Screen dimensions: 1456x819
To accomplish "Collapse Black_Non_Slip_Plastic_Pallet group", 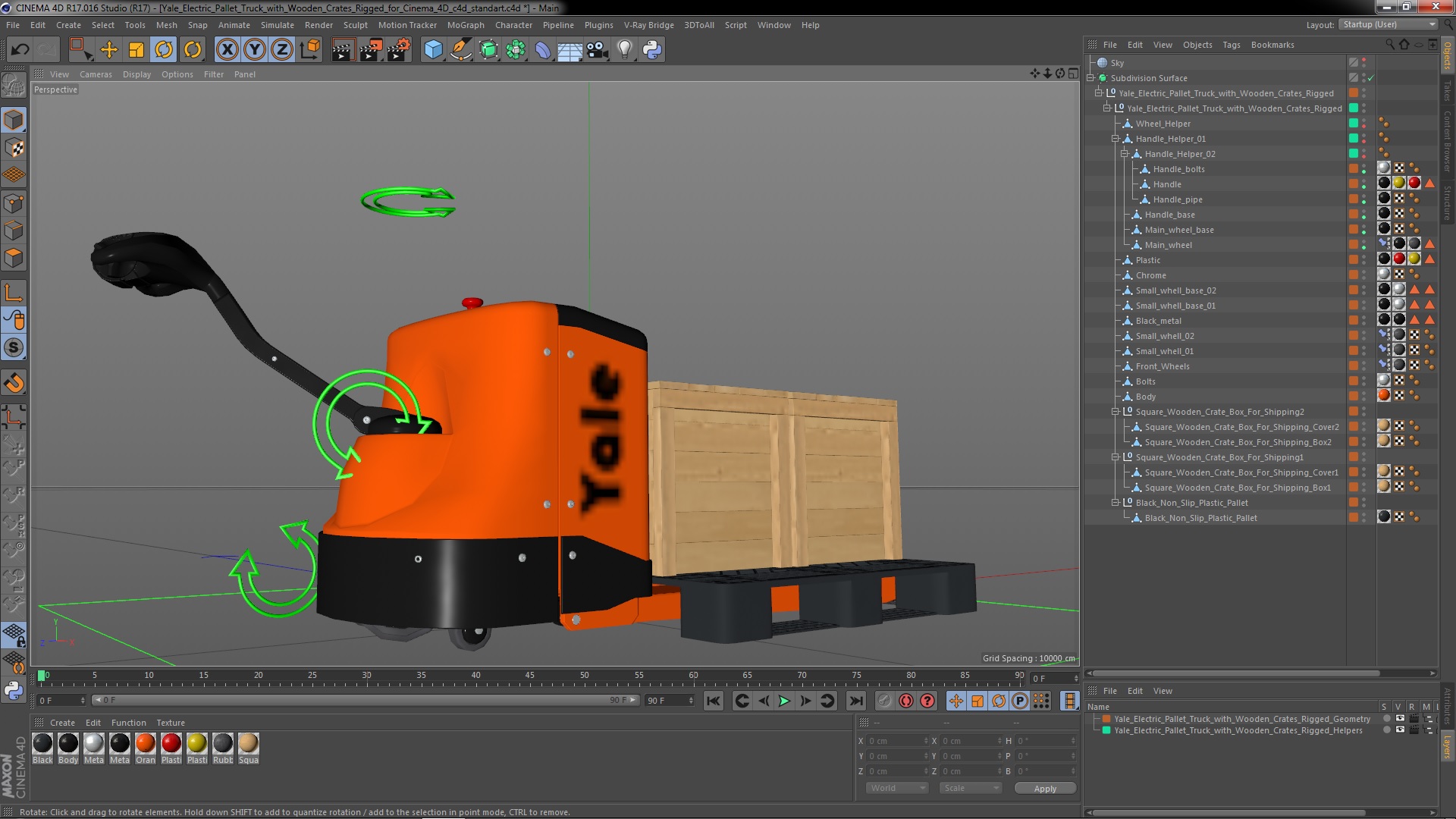I will click(1116, 503).
